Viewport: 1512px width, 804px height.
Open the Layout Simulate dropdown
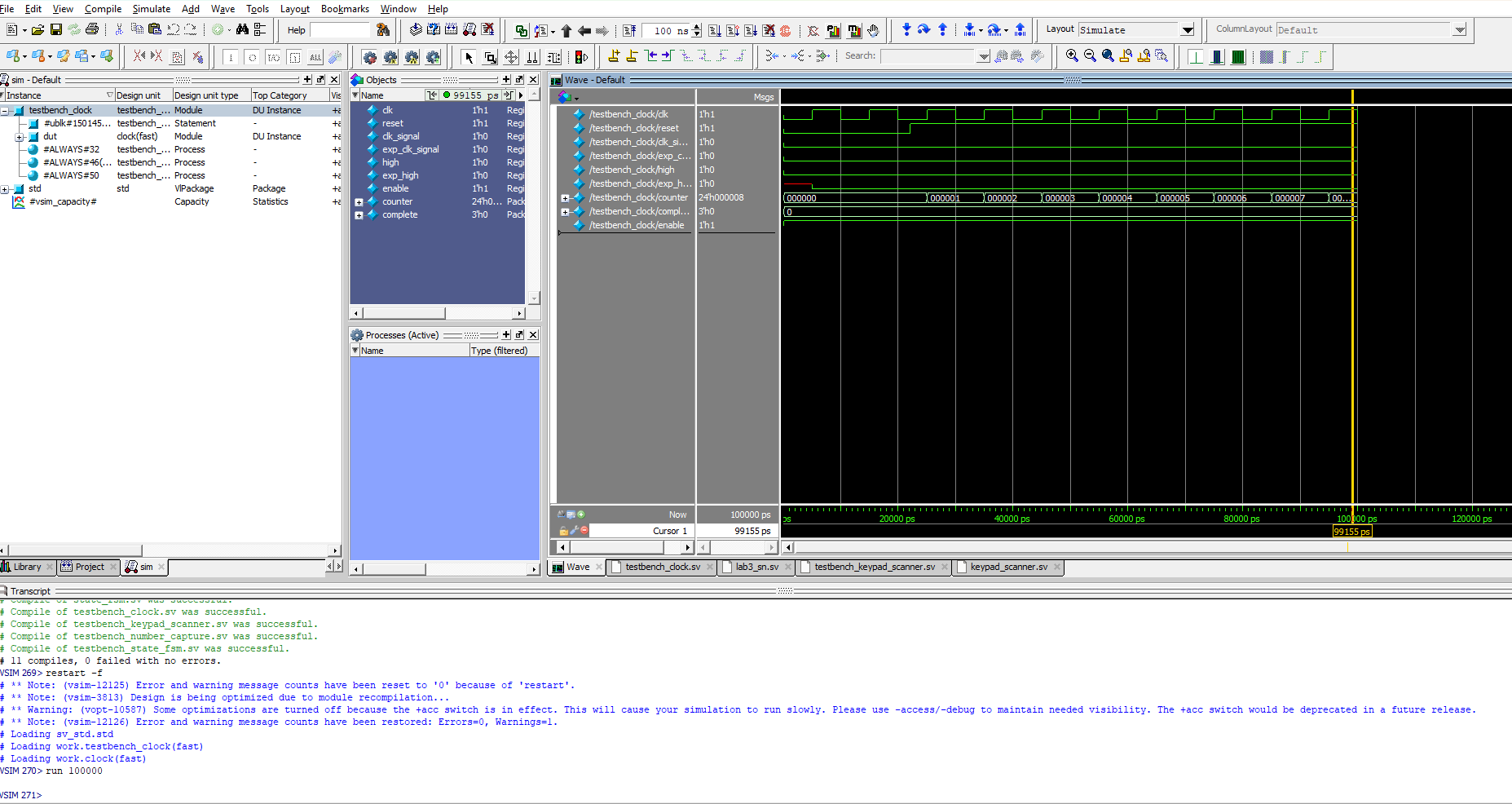coord(1187,30)
